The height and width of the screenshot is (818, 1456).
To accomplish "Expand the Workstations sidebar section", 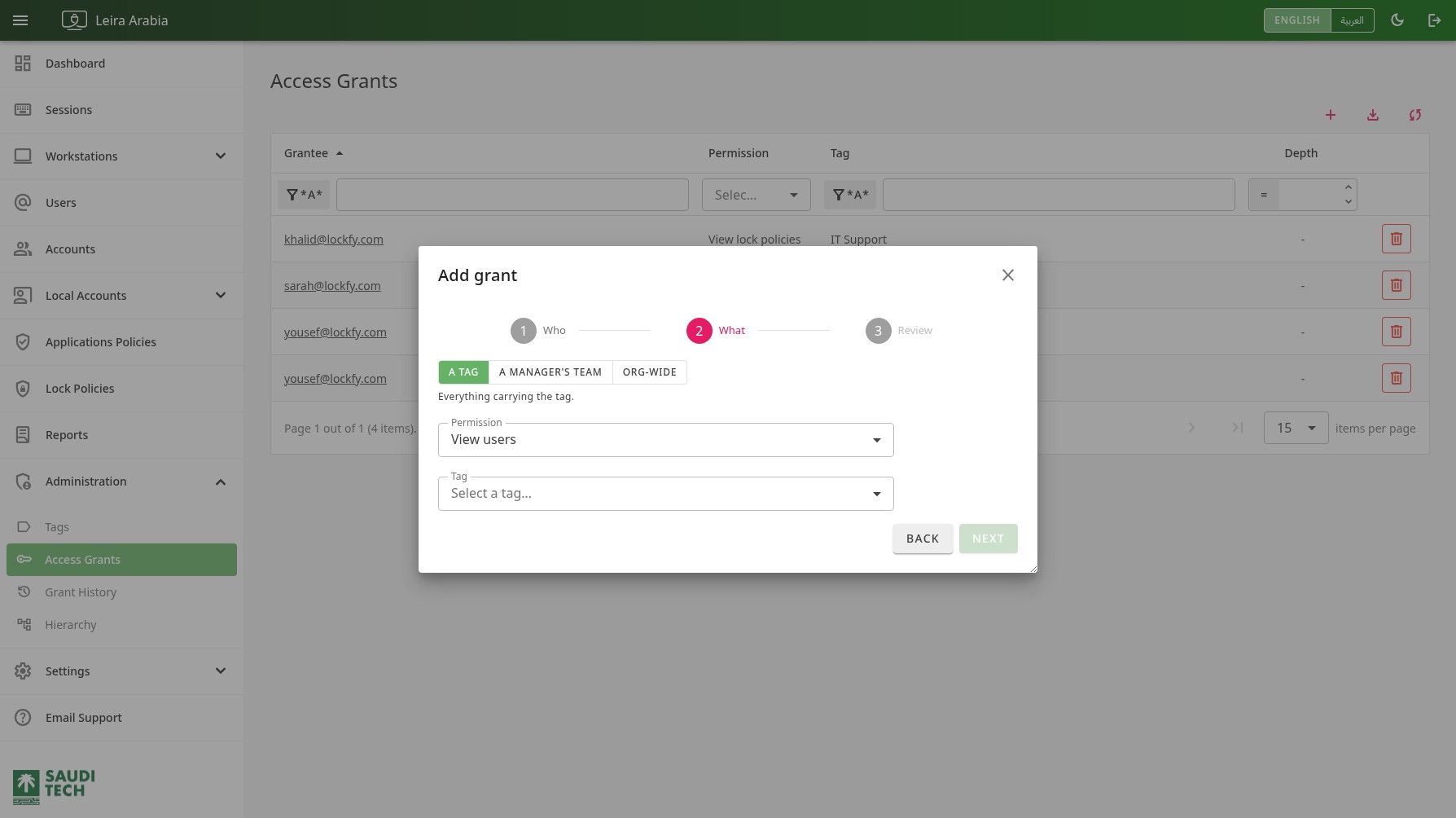I will tap(121, 156).
